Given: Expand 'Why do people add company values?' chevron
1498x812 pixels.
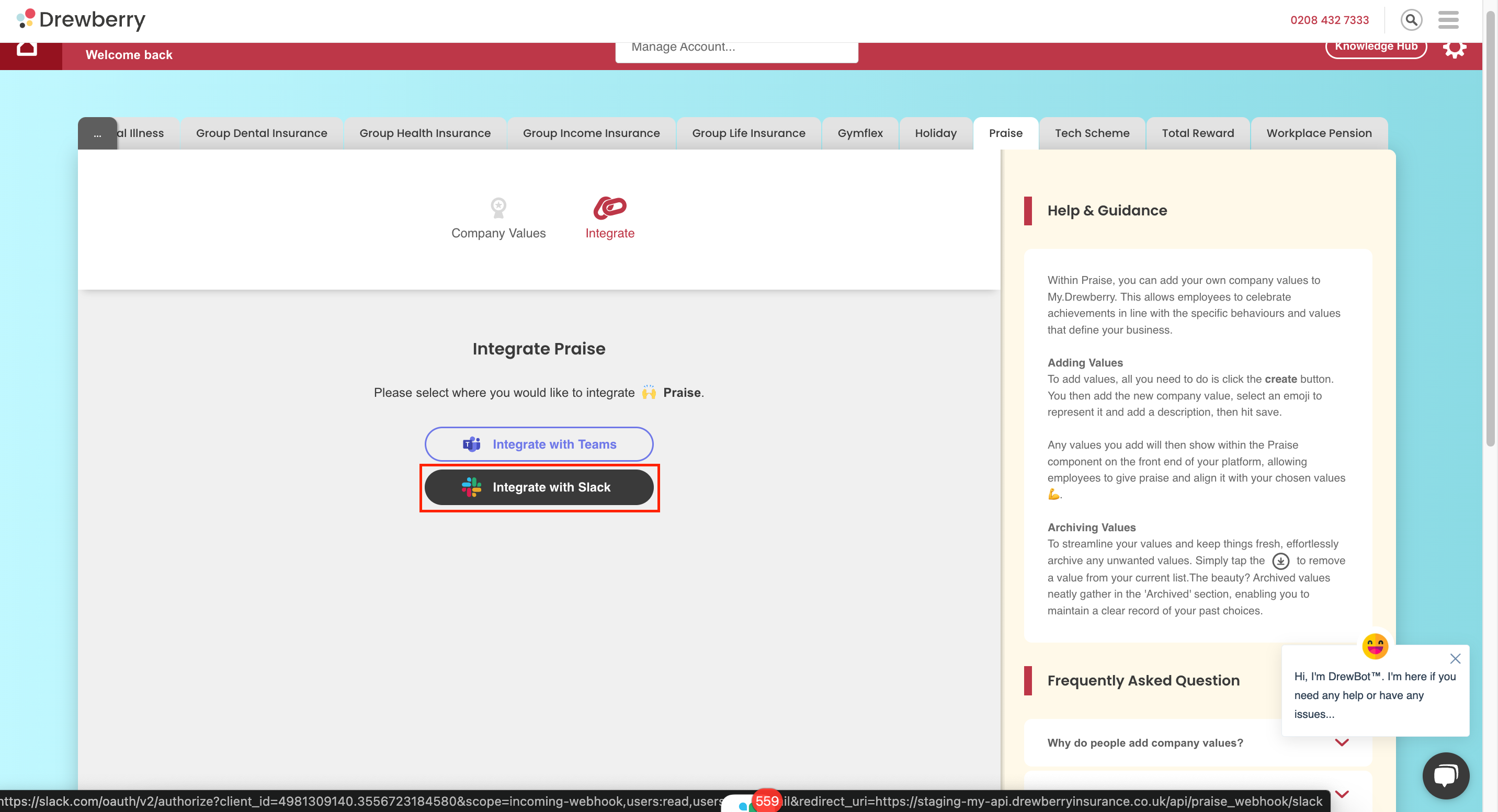Looking at the screenshot, I should click(1342, 743).
